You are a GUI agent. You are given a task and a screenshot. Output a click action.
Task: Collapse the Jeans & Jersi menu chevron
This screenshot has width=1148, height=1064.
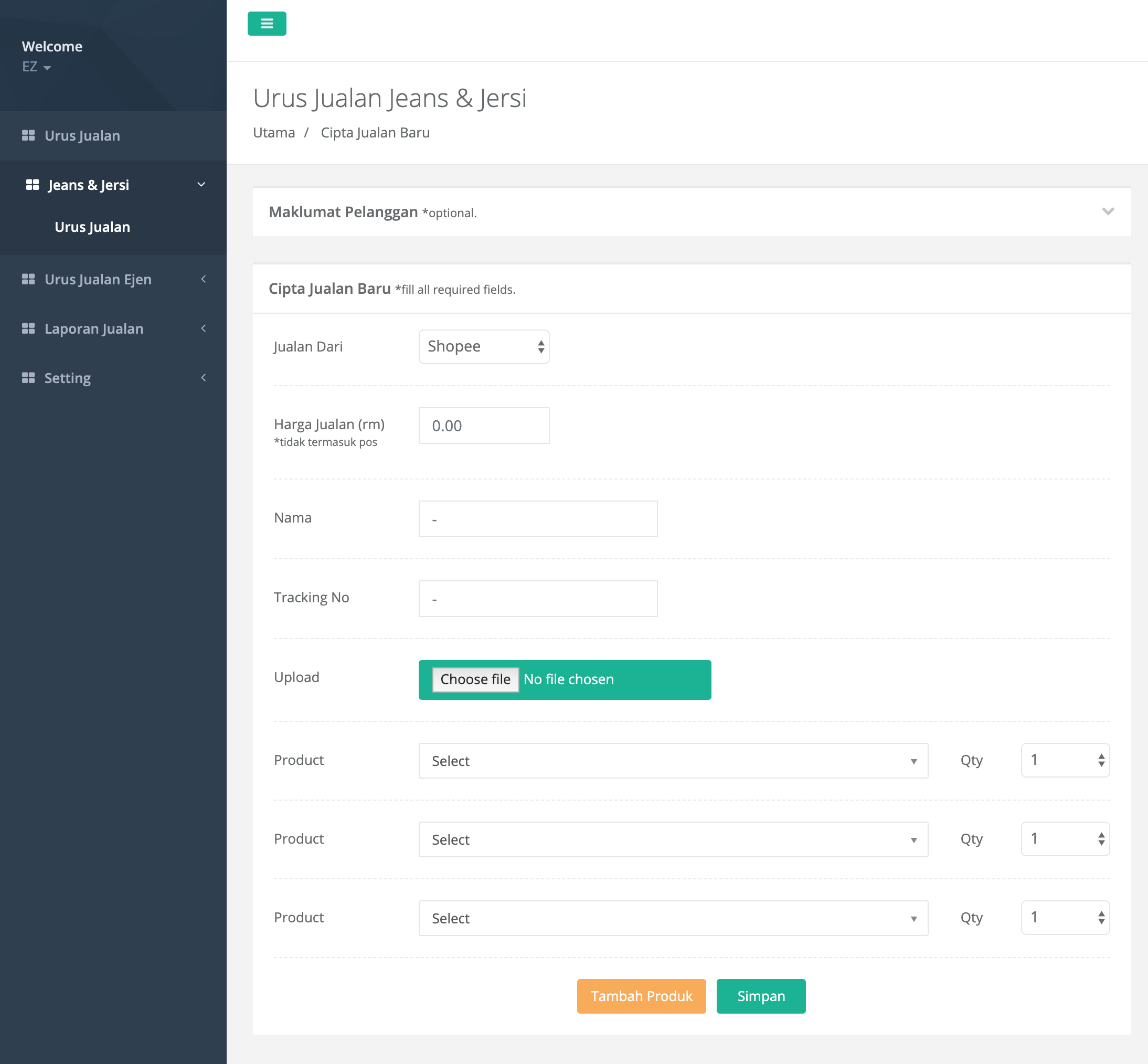201,185
